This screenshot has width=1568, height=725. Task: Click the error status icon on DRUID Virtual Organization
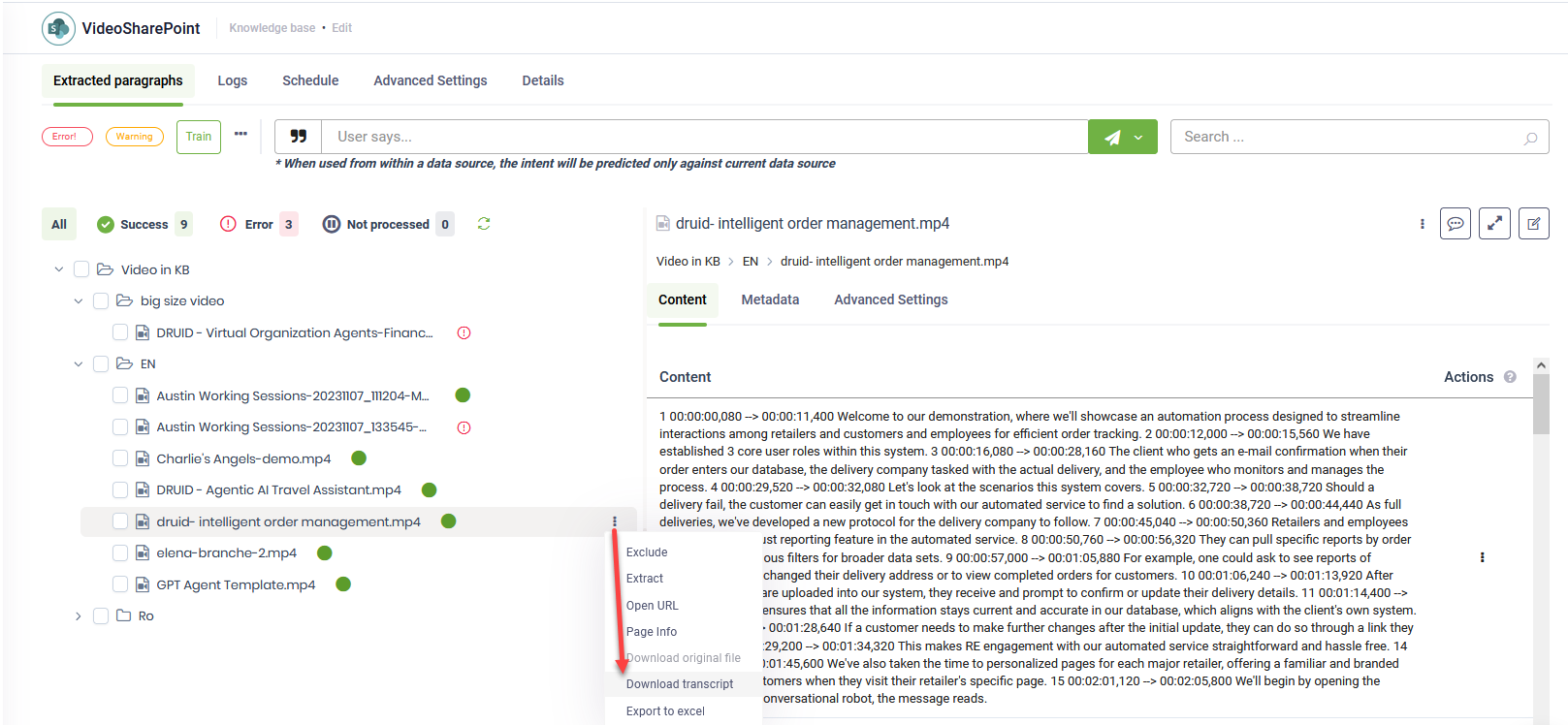(x=464, y=332)
